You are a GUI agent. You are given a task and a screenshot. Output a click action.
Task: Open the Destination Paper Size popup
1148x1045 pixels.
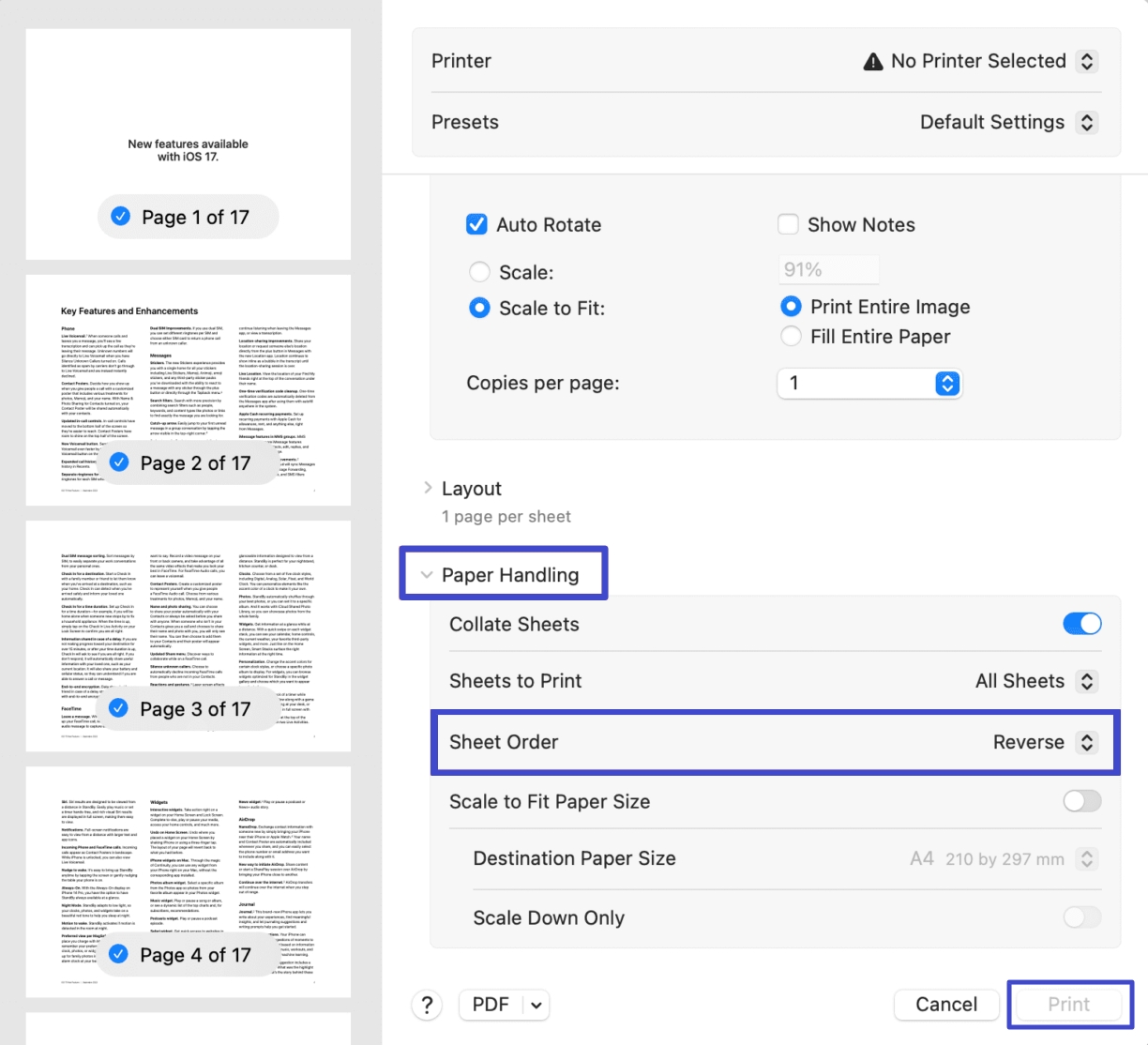pos(1086,858)
